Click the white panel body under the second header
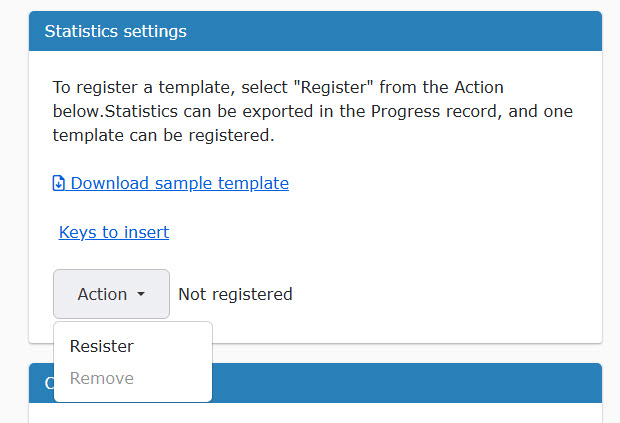The height and width of the screenshot is (423, 620). pyautogui.click(x=316, y=413)
